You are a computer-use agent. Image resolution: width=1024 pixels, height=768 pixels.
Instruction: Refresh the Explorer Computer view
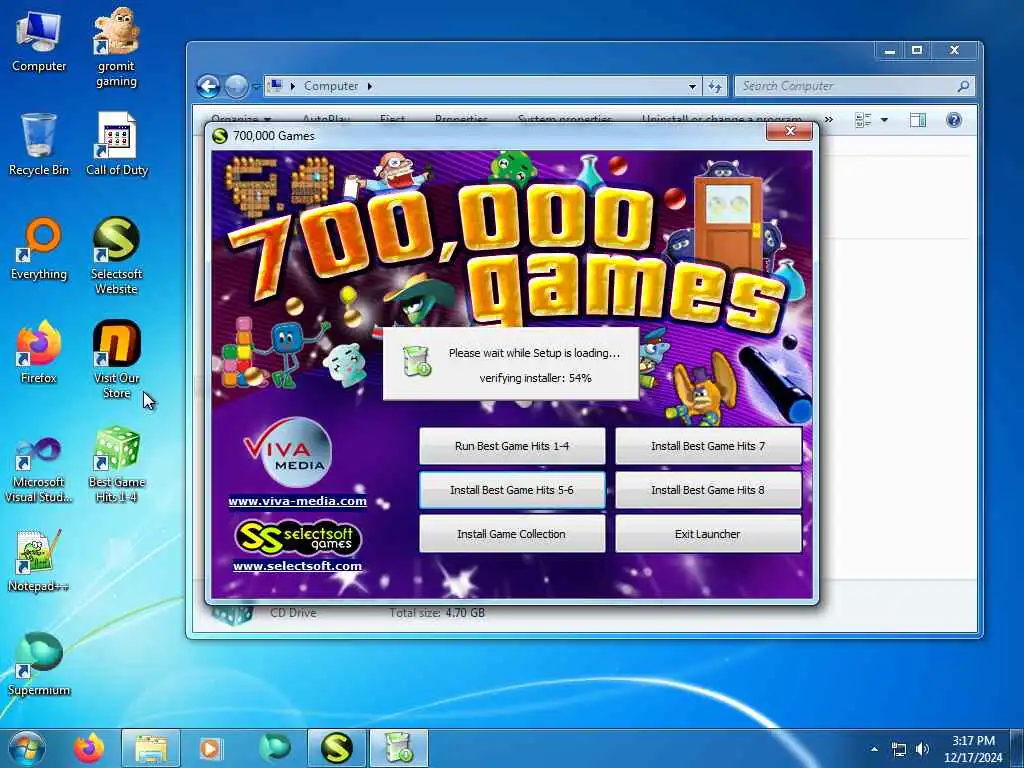pyautogui.click(x=714, y=86)
